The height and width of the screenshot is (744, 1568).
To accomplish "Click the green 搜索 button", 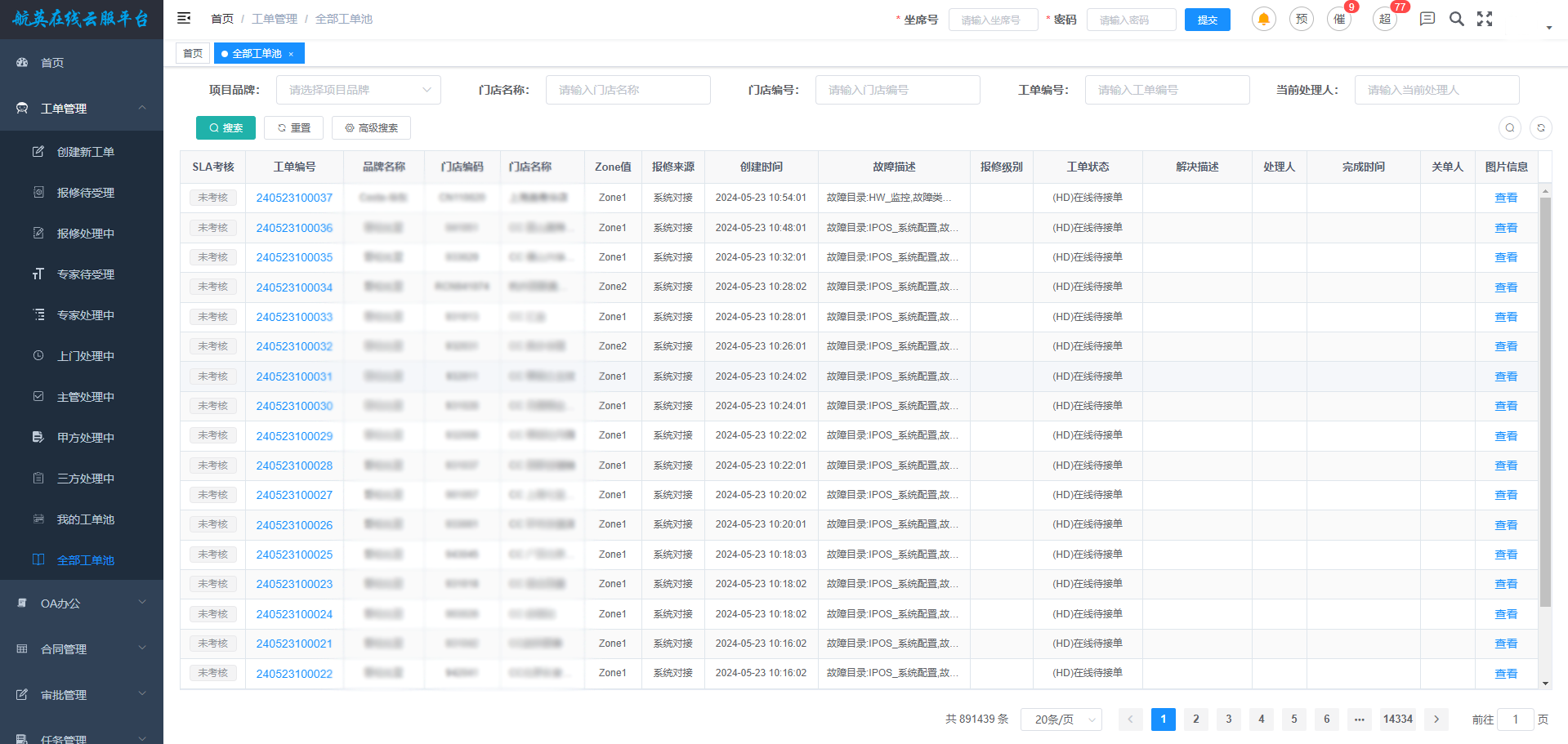I will click(226, 127).
